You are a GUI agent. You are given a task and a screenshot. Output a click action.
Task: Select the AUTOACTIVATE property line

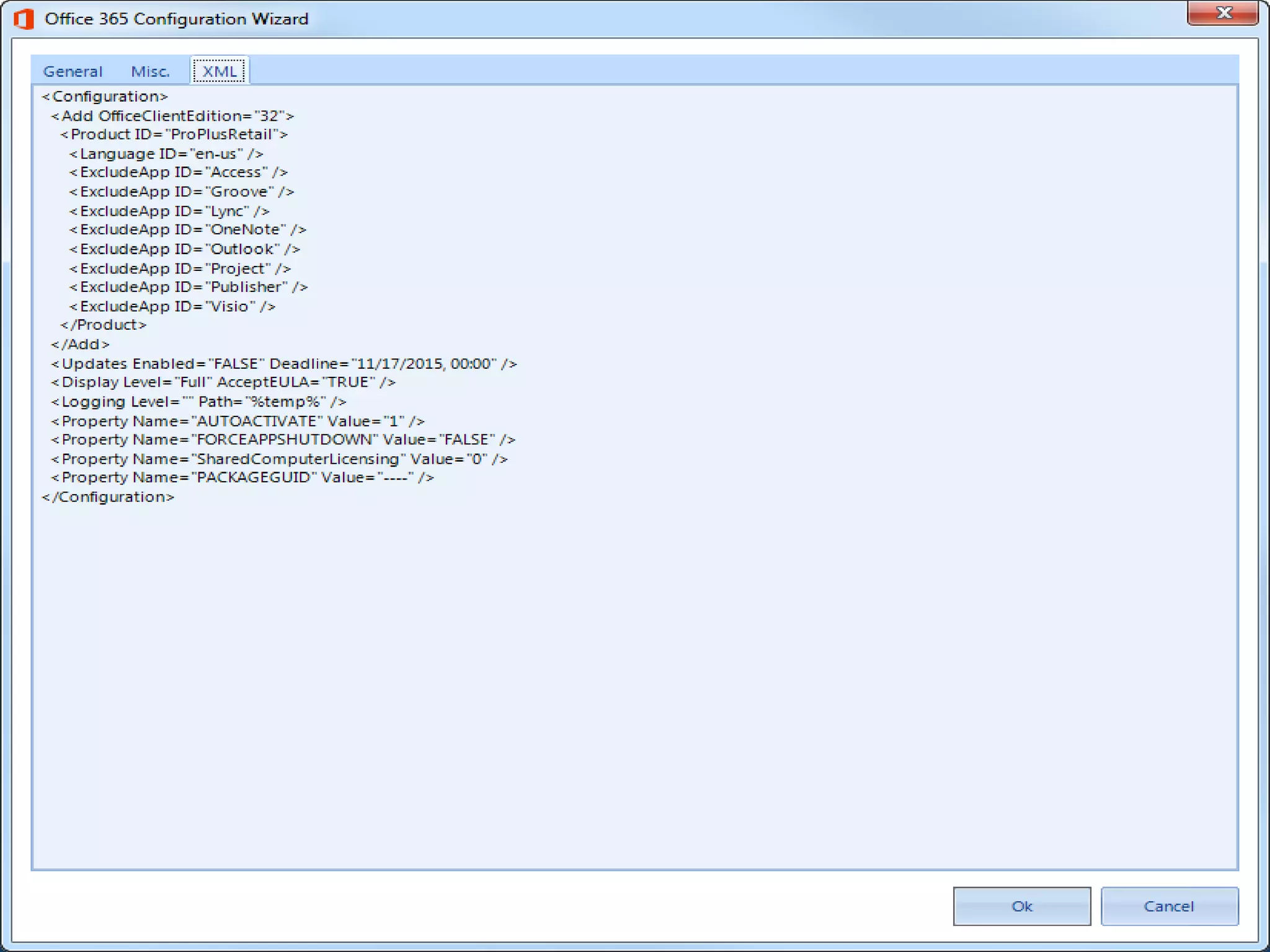click(238, 421)
